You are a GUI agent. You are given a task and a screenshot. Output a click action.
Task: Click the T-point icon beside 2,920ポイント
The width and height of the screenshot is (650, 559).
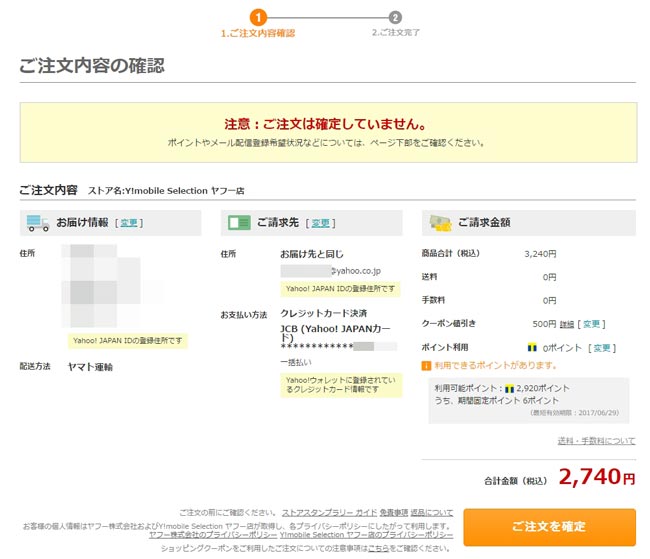pyautogui.click(x=509, y=389)
